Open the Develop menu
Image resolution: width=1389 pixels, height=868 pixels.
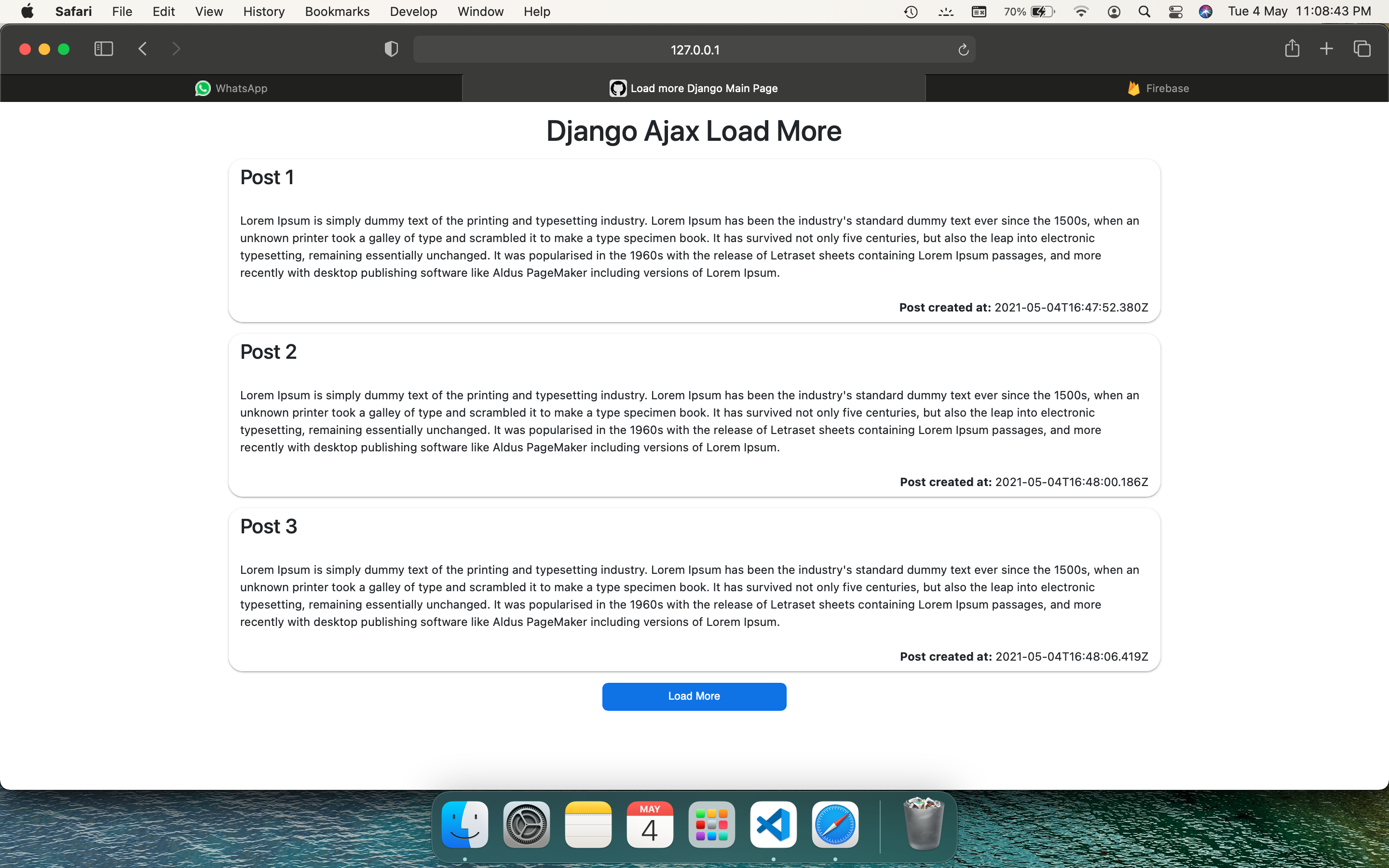pyautogui.click(x=413, y=12)
